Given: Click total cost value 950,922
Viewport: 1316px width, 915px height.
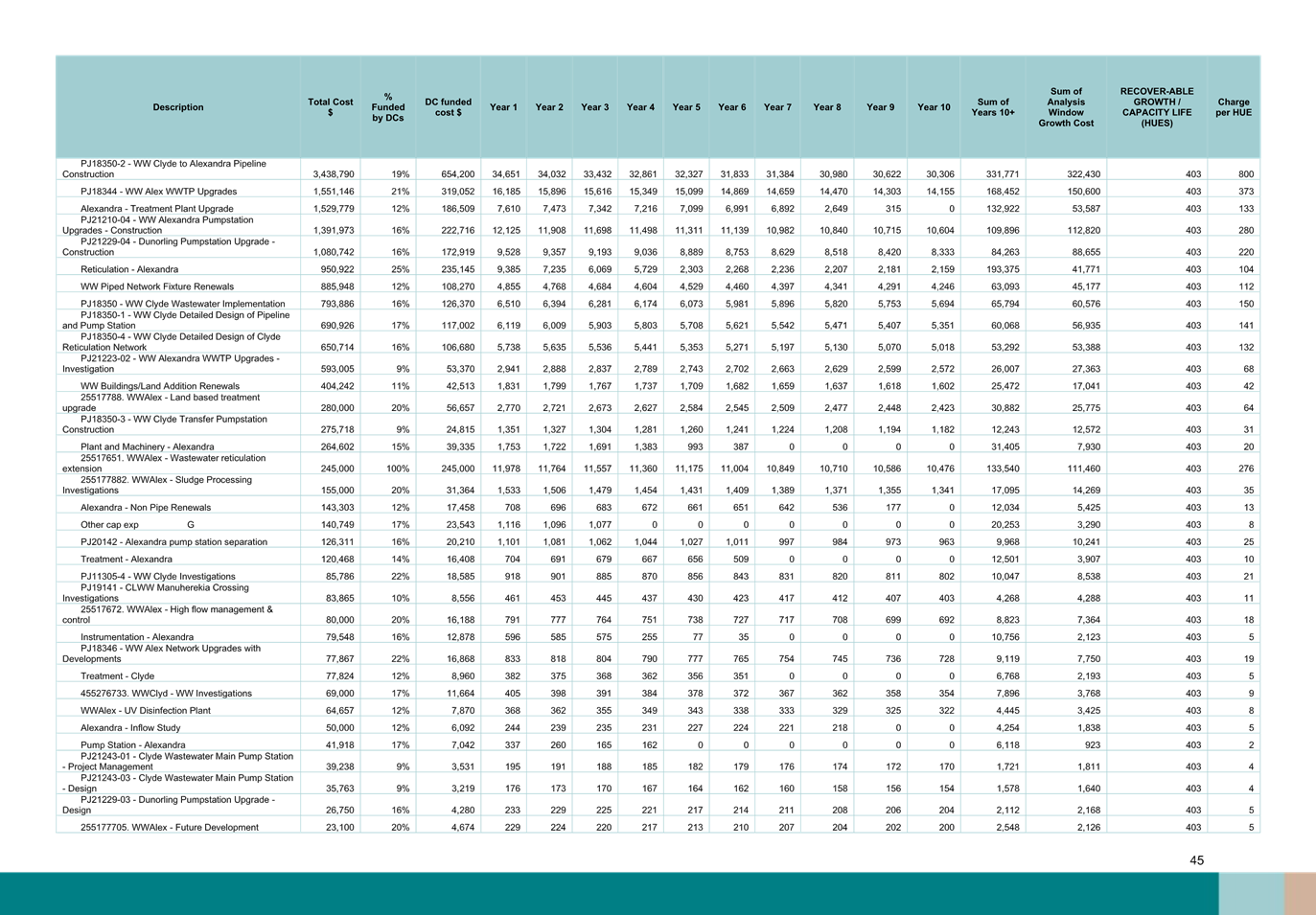Looking at the screenshot, I should coord(337,270).
